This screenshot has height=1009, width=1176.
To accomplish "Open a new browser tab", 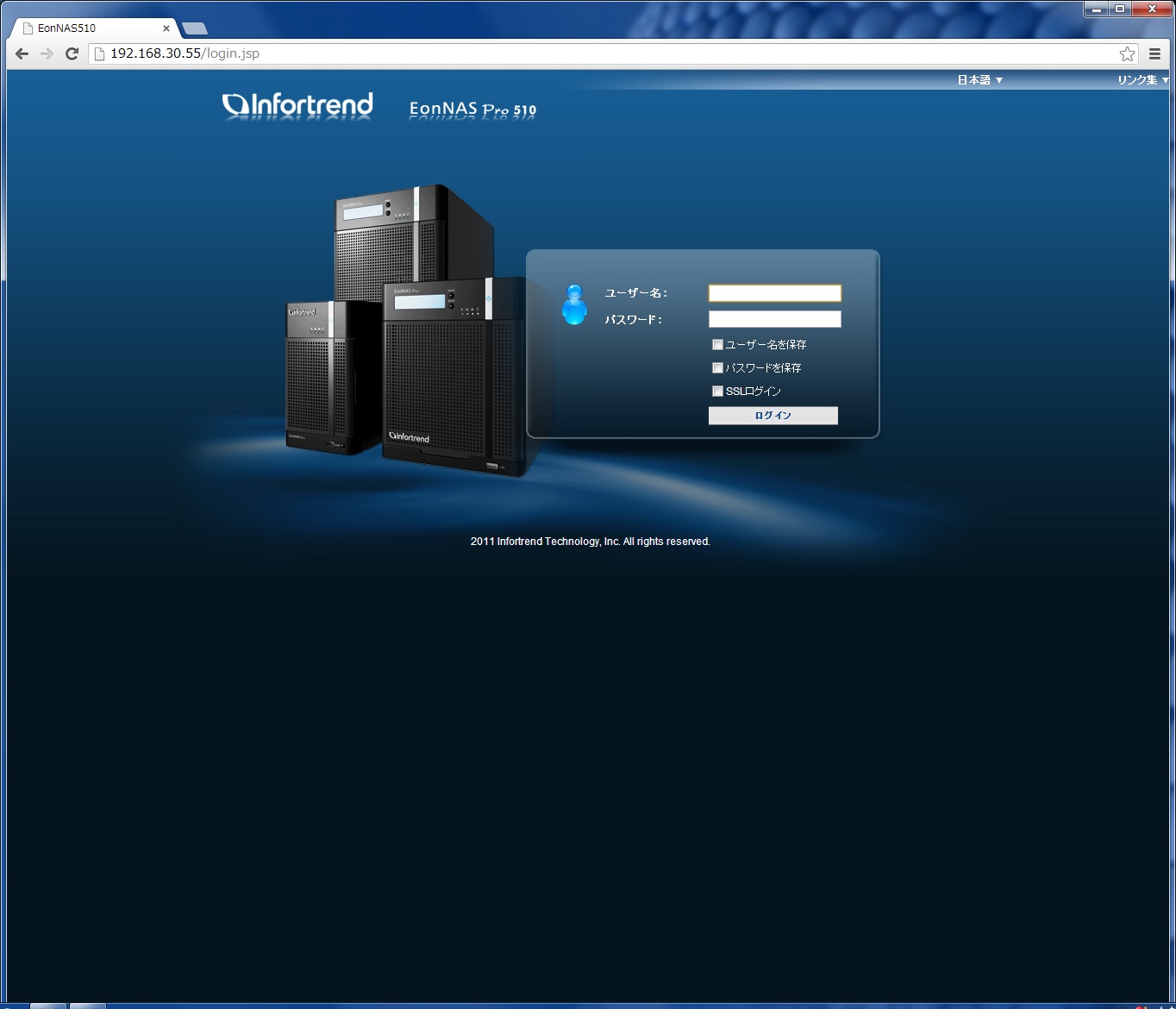I will (195, 28).
